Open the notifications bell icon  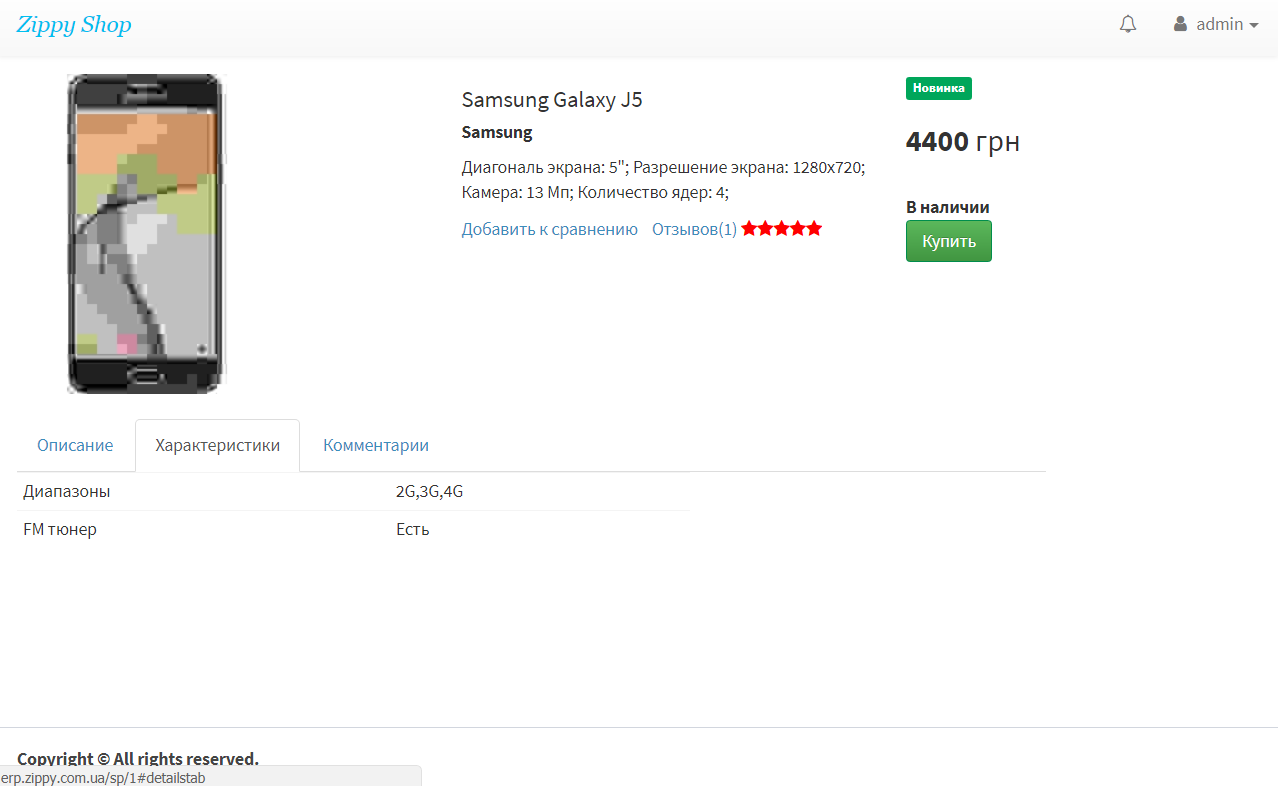1128,24
